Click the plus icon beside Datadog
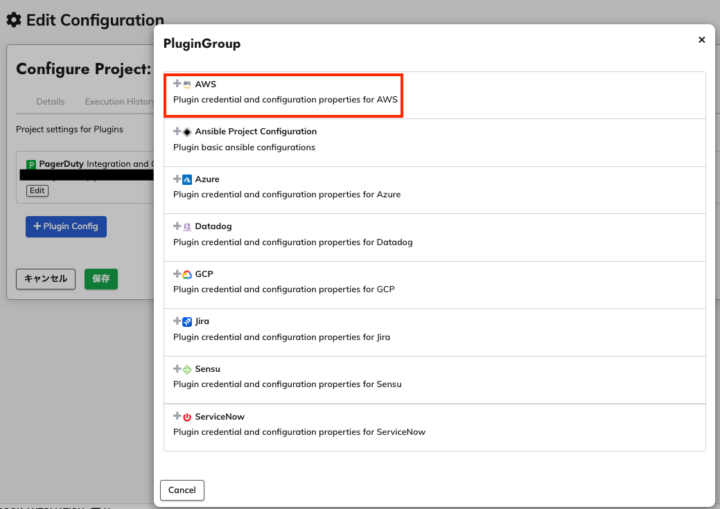This screenshot has width=720, height=509. click(177, 226)
